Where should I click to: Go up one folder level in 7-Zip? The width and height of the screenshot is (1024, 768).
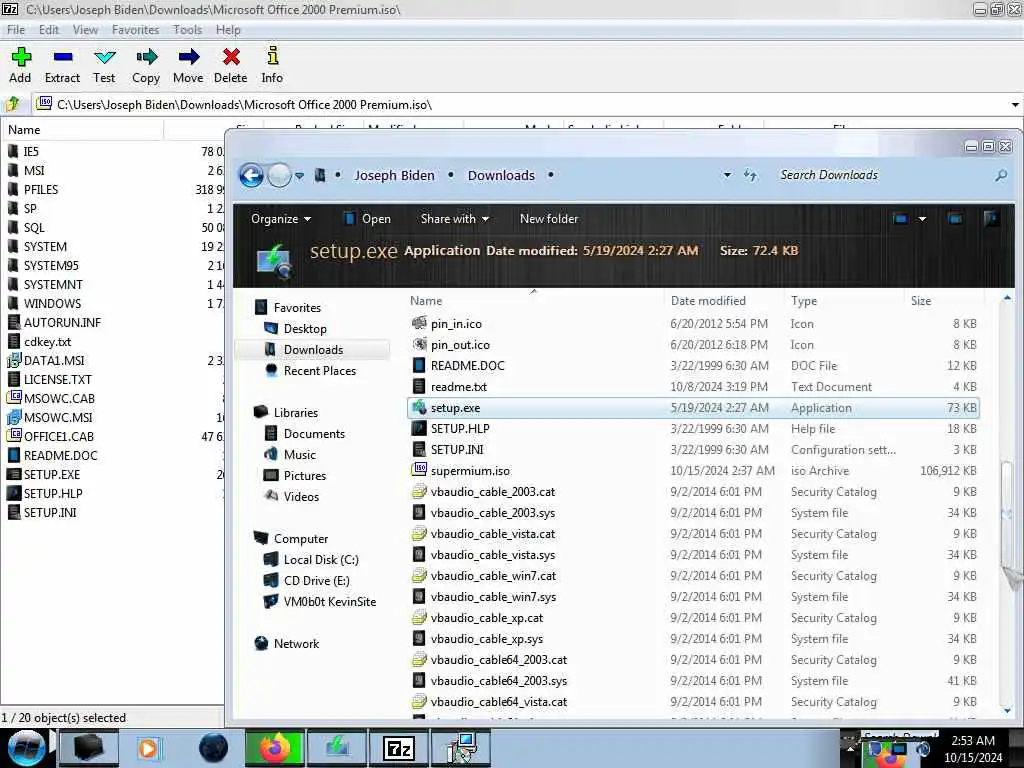tap(12, 104)
